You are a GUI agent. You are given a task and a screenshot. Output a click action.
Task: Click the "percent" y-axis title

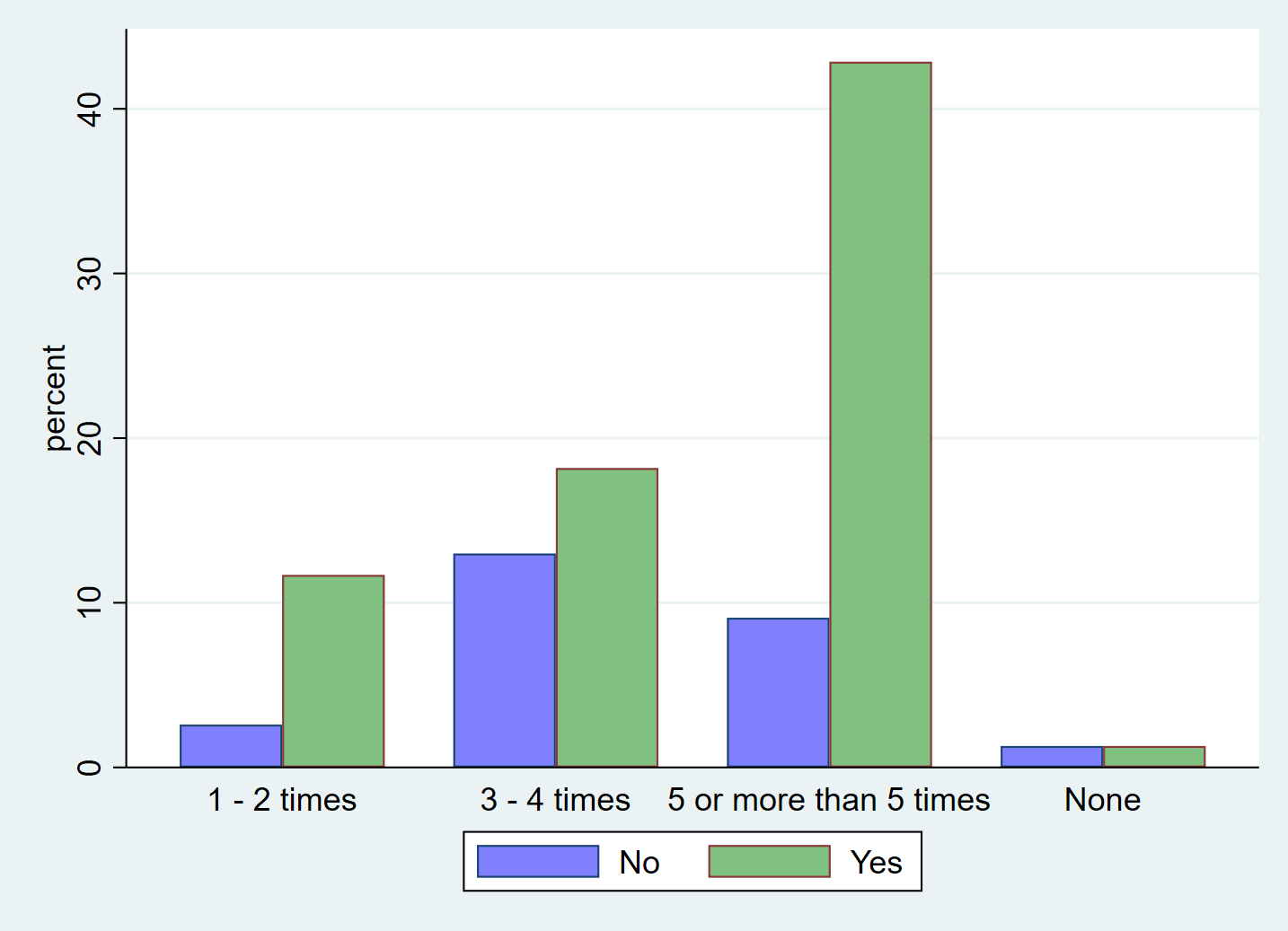pos(55,398)
